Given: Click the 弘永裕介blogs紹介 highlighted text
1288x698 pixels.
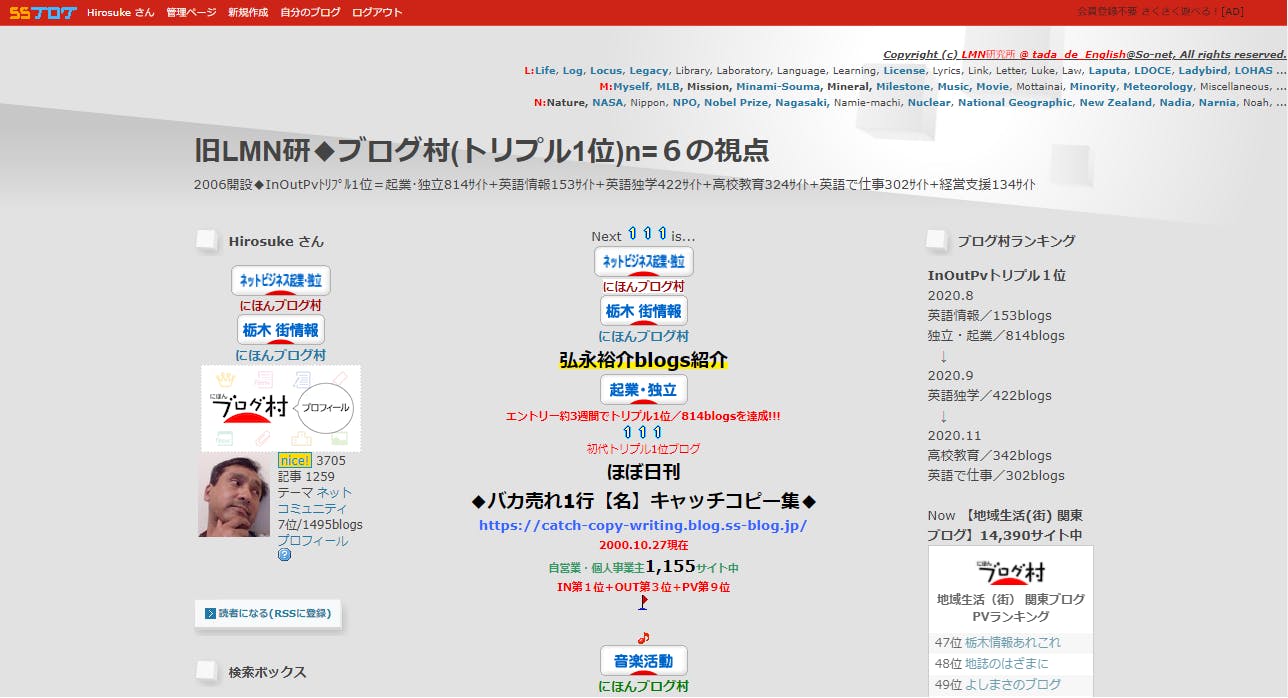Looking at the screenshot, I should click(x=643, y=361).
